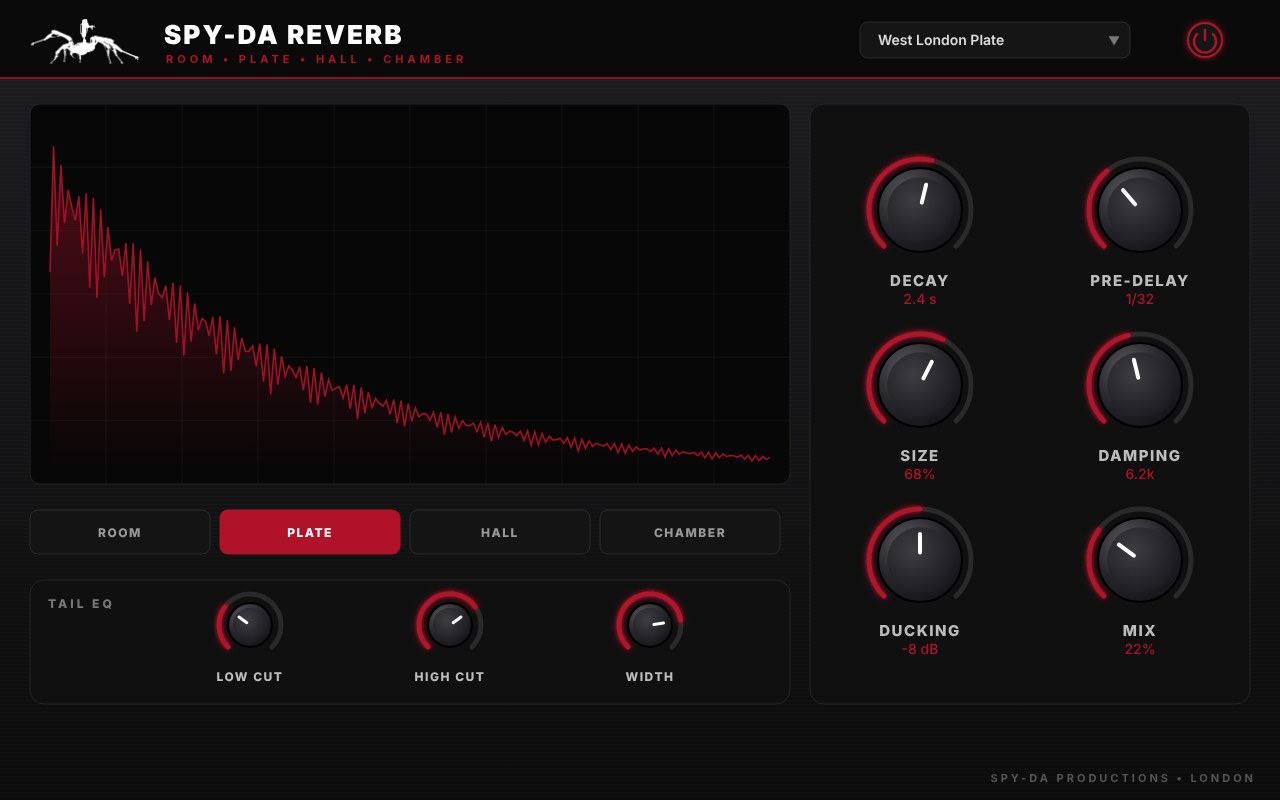Select the Plate reverb mode
The image size is (1280, 800).
[x=310, y=532]
